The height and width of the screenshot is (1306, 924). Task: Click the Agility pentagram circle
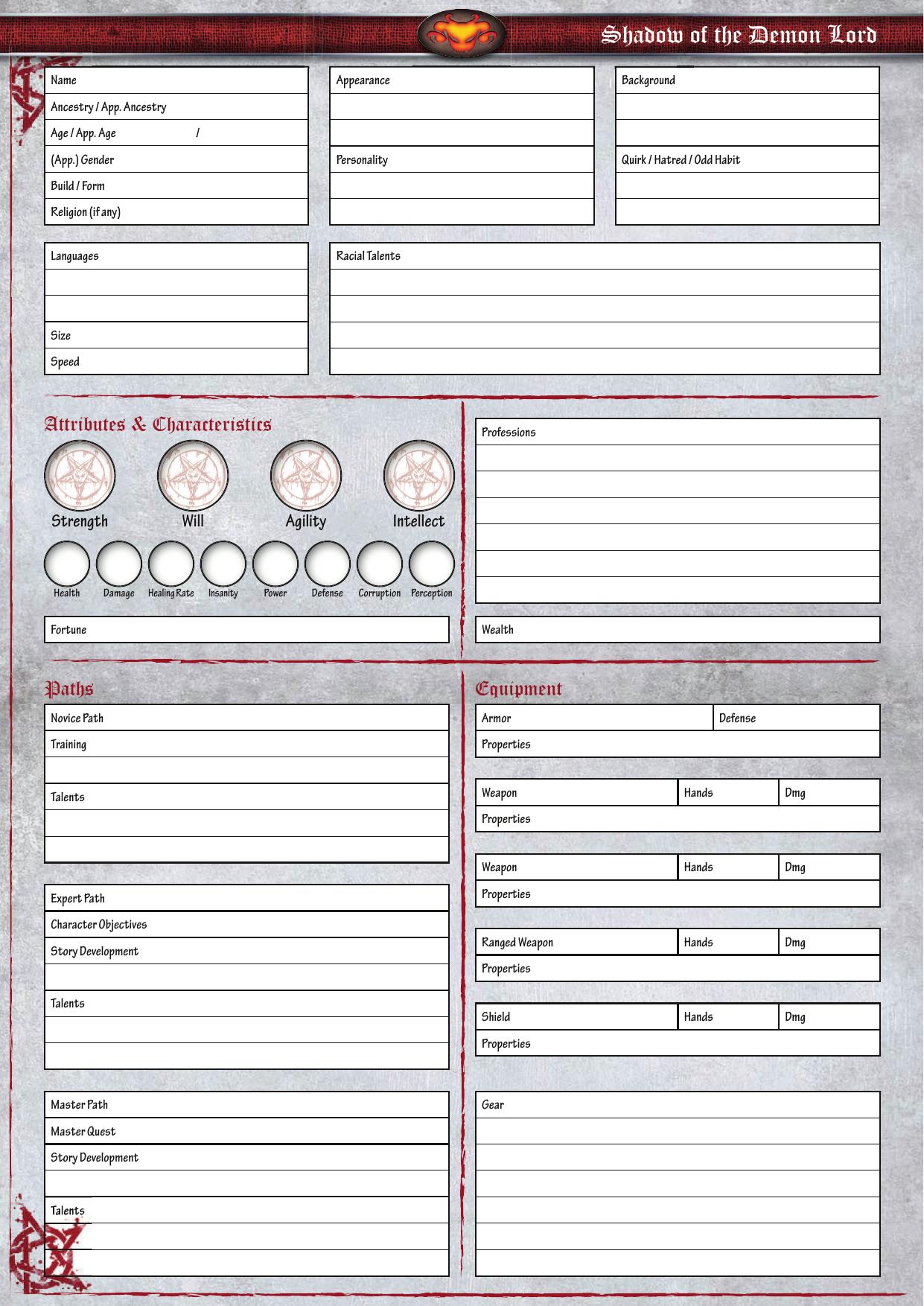pos(306,476)
